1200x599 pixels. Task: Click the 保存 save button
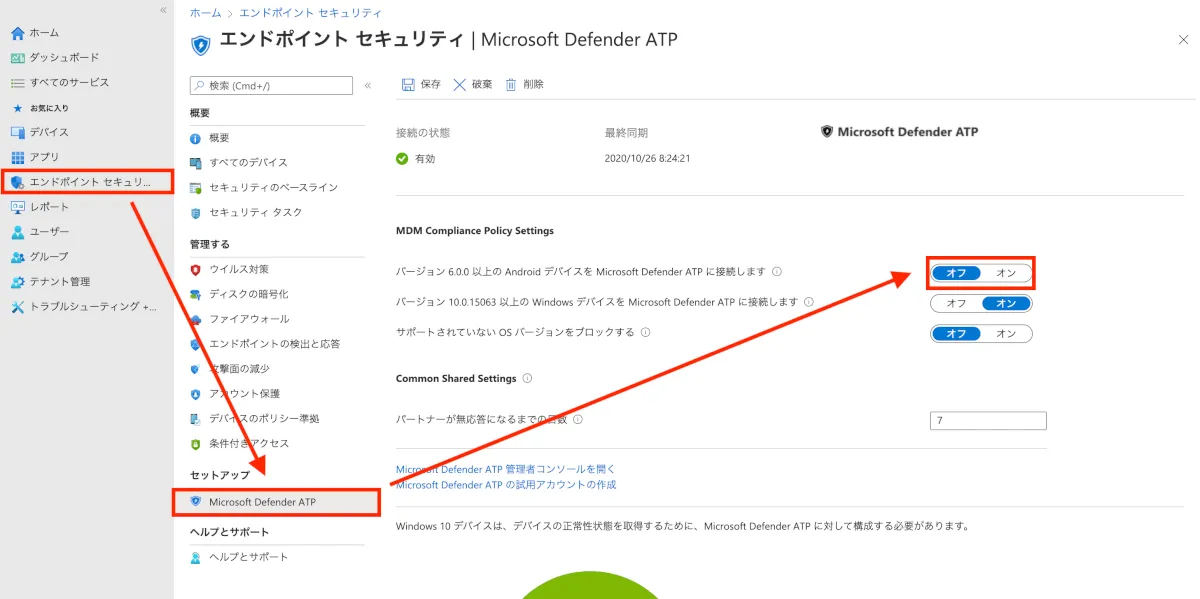click(421, 85)
